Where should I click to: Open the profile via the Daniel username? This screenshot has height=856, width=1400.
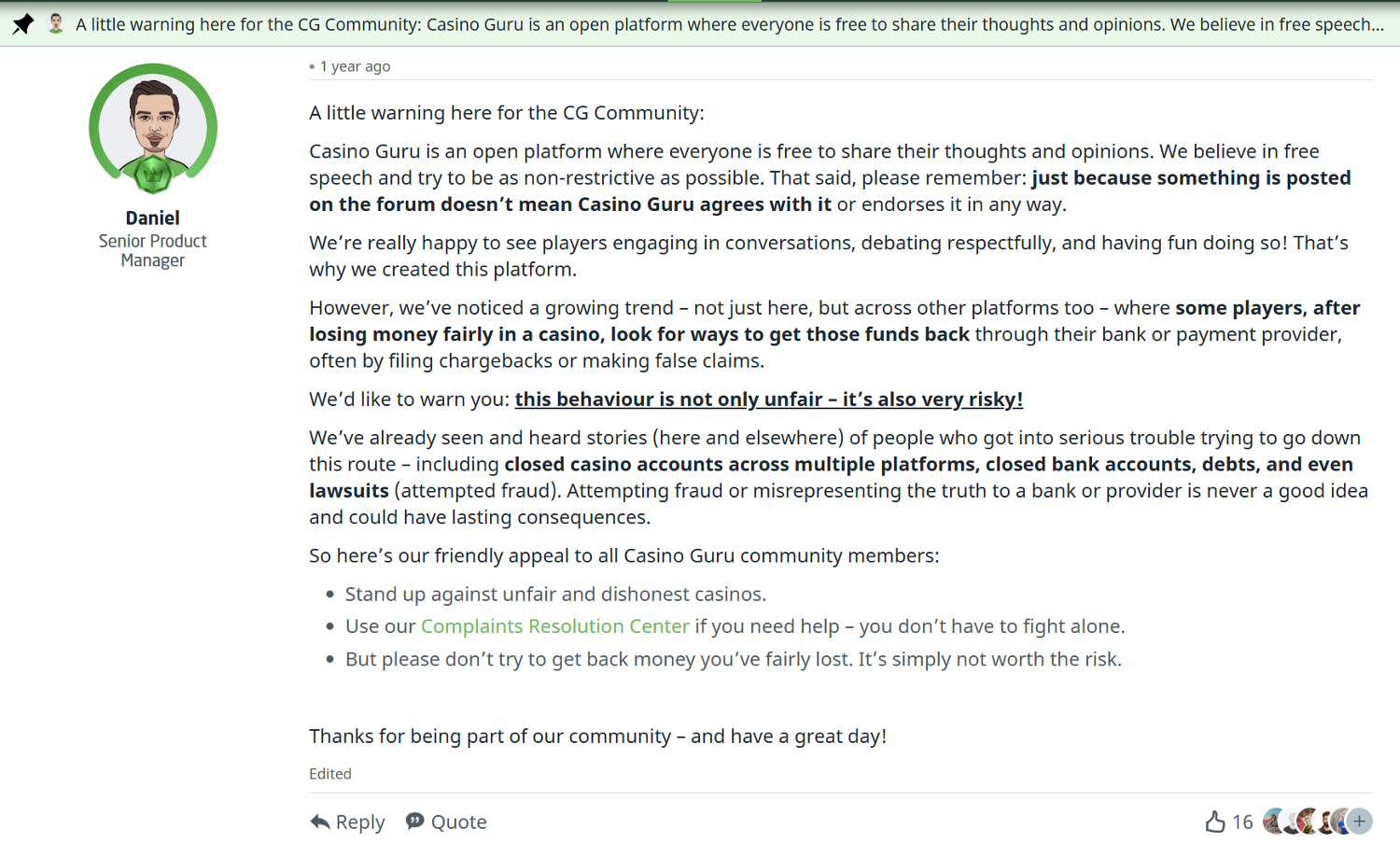click(x=153, y=218)
